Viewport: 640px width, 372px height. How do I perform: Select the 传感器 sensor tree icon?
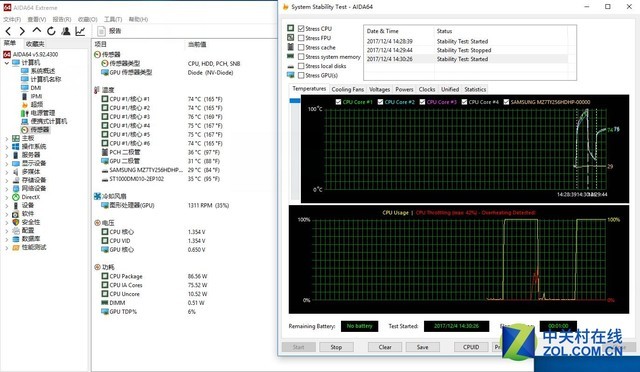[24, 130]
